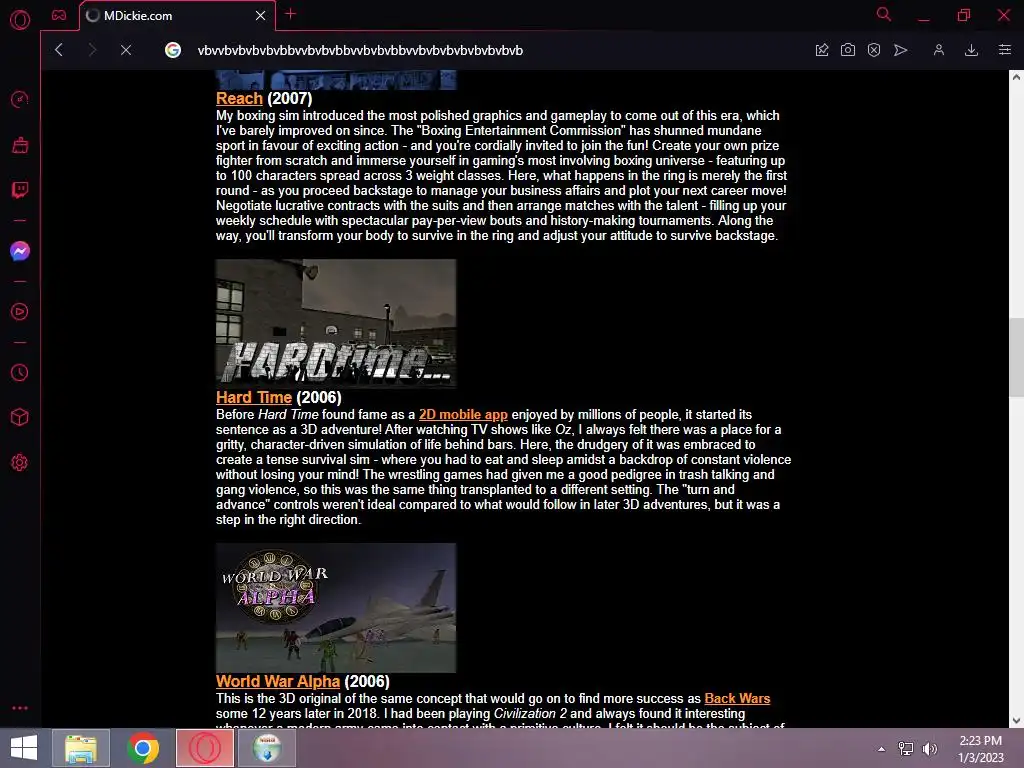Screen dimensions: 1024x768
Task: Open the downloader app in taskbar
Action: pos(267,748)
